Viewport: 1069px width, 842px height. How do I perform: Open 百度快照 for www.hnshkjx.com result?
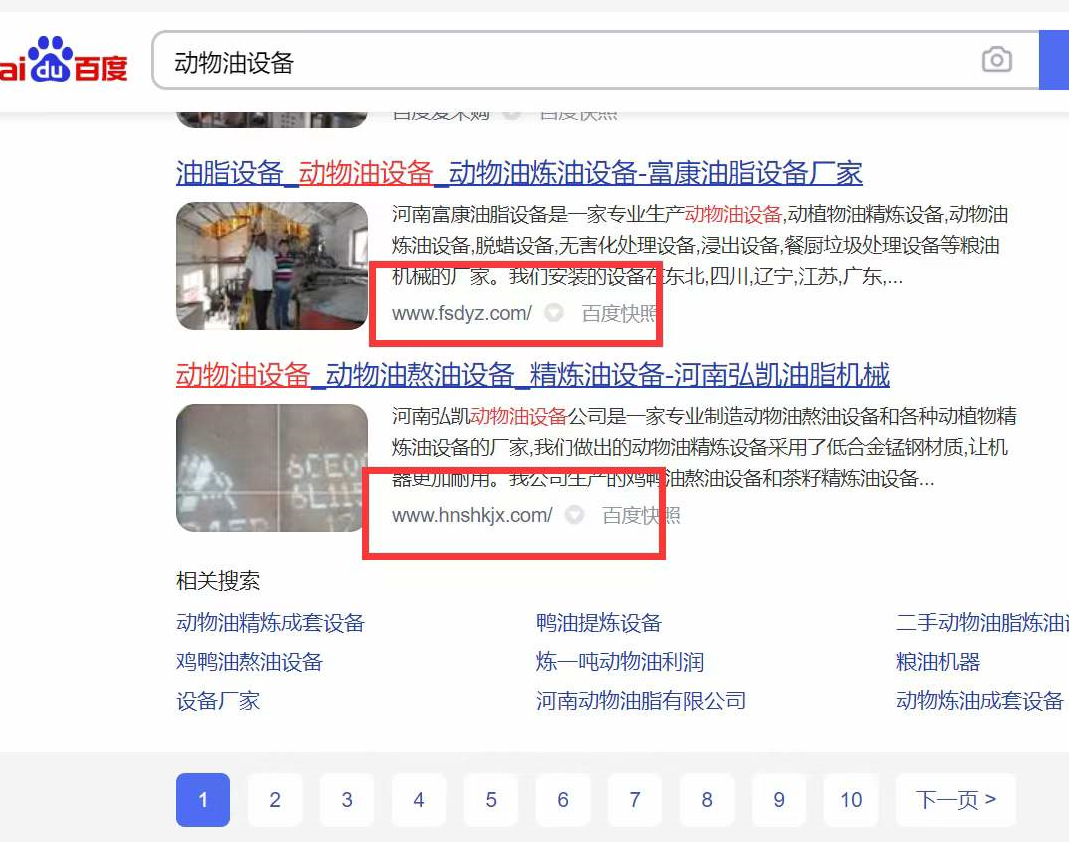641,515
